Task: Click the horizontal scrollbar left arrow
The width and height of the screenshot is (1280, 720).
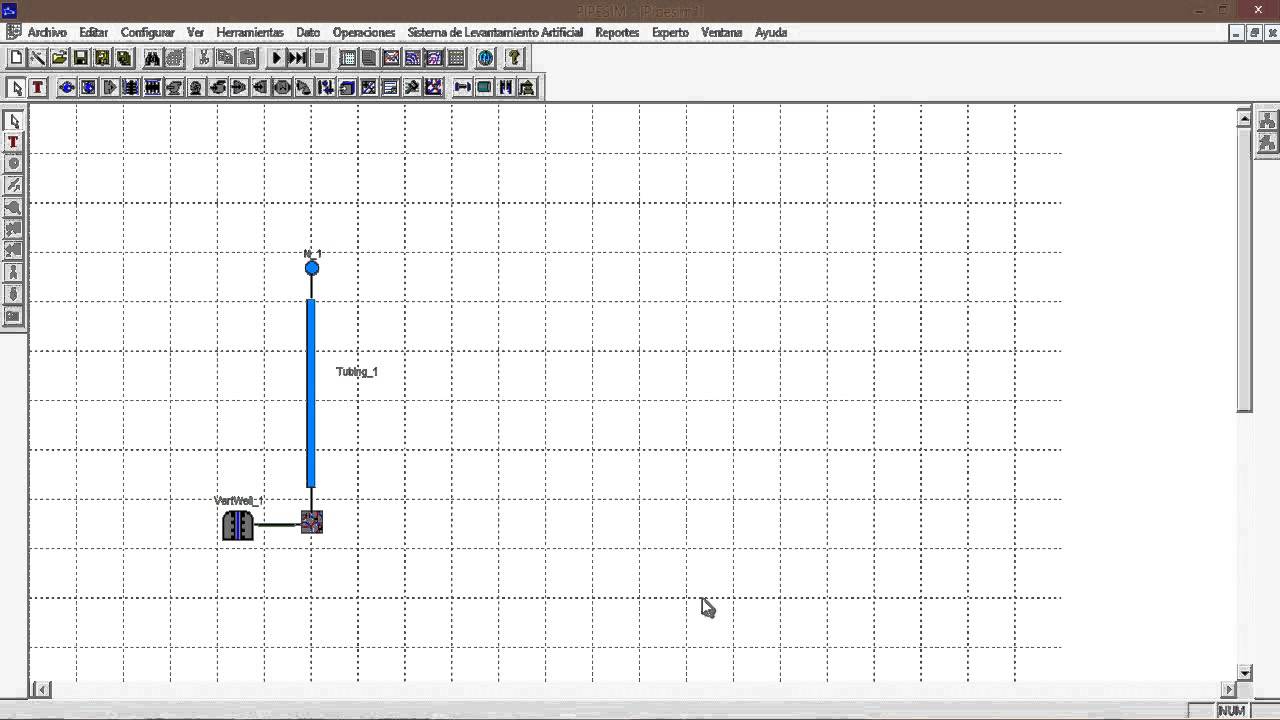Action: click(x=41, y=689)
